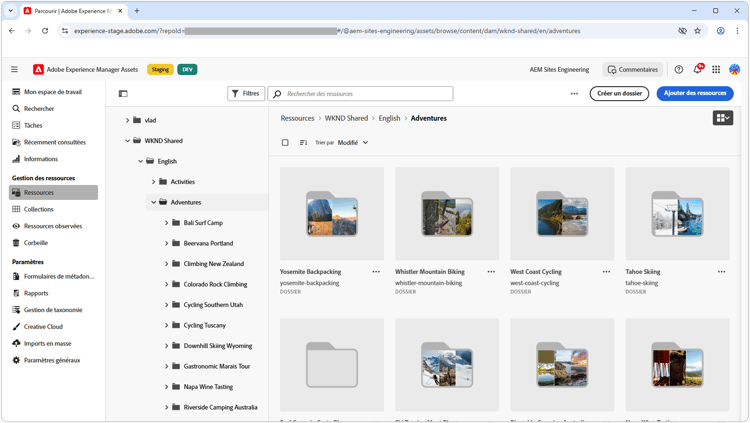The image size is (750, 423).
Task: Expand the Activities folder
Action: click(x=154, y=182)
